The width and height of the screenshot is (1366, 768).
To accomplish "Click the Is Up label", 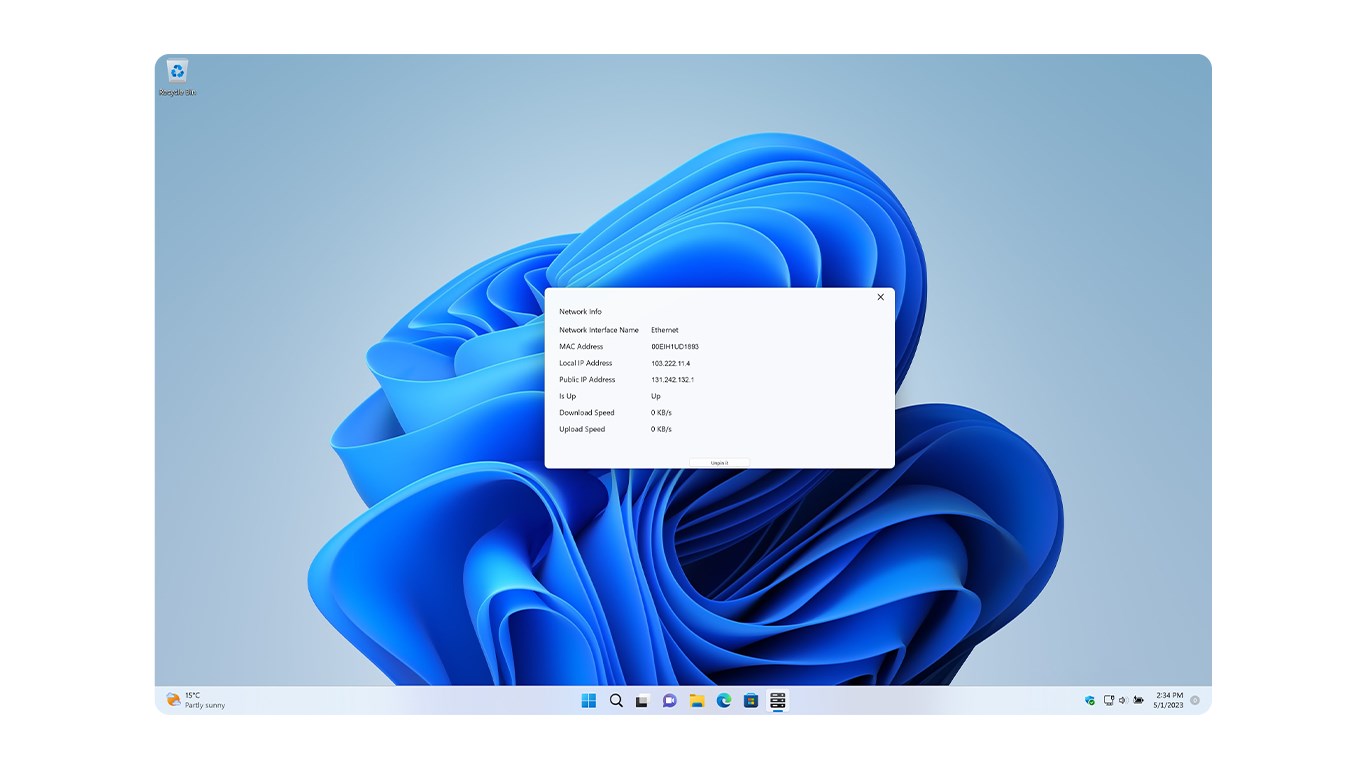I will tap(568, 396).
